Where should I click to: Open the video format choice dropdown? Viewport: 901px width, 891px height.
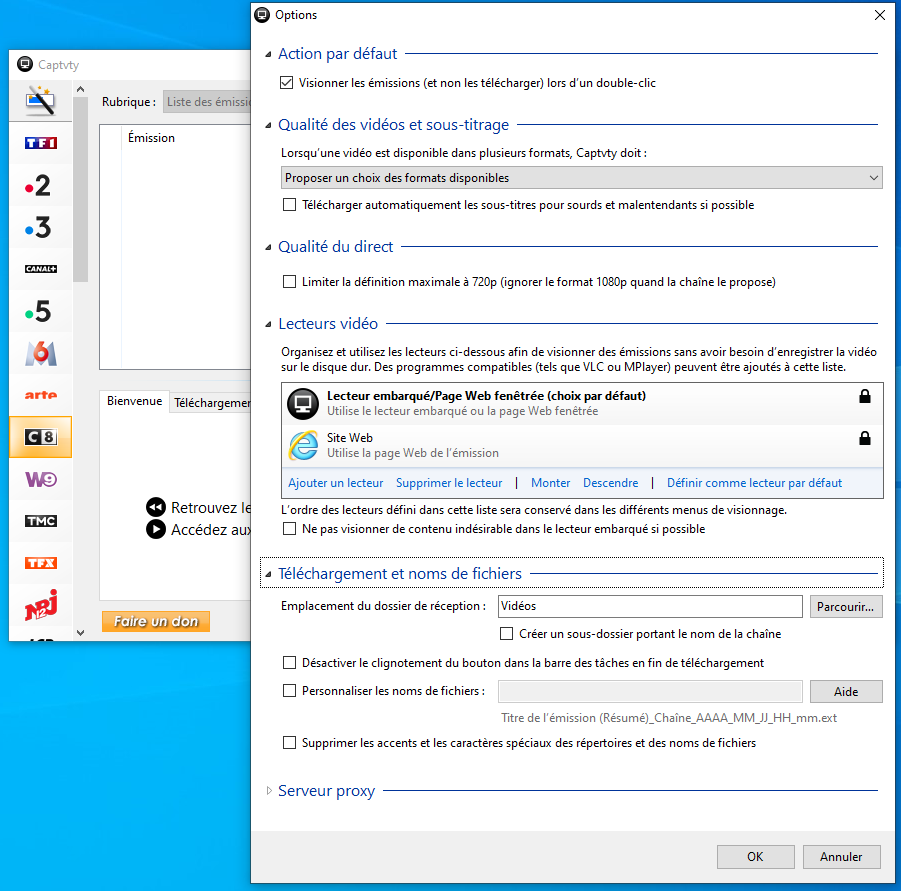(581, 178)
